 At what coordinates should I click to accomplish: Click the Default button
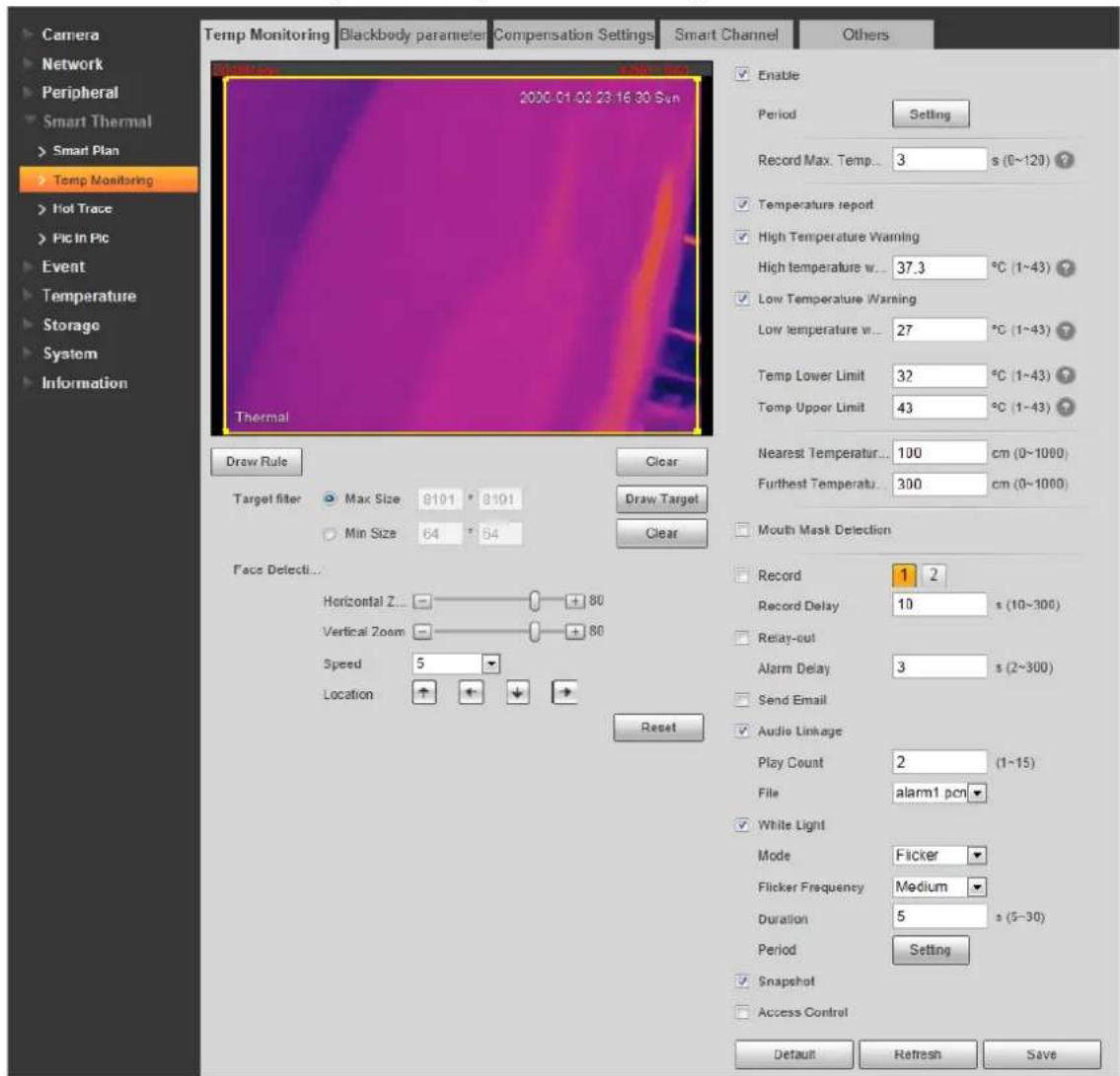click(794, 1054)
